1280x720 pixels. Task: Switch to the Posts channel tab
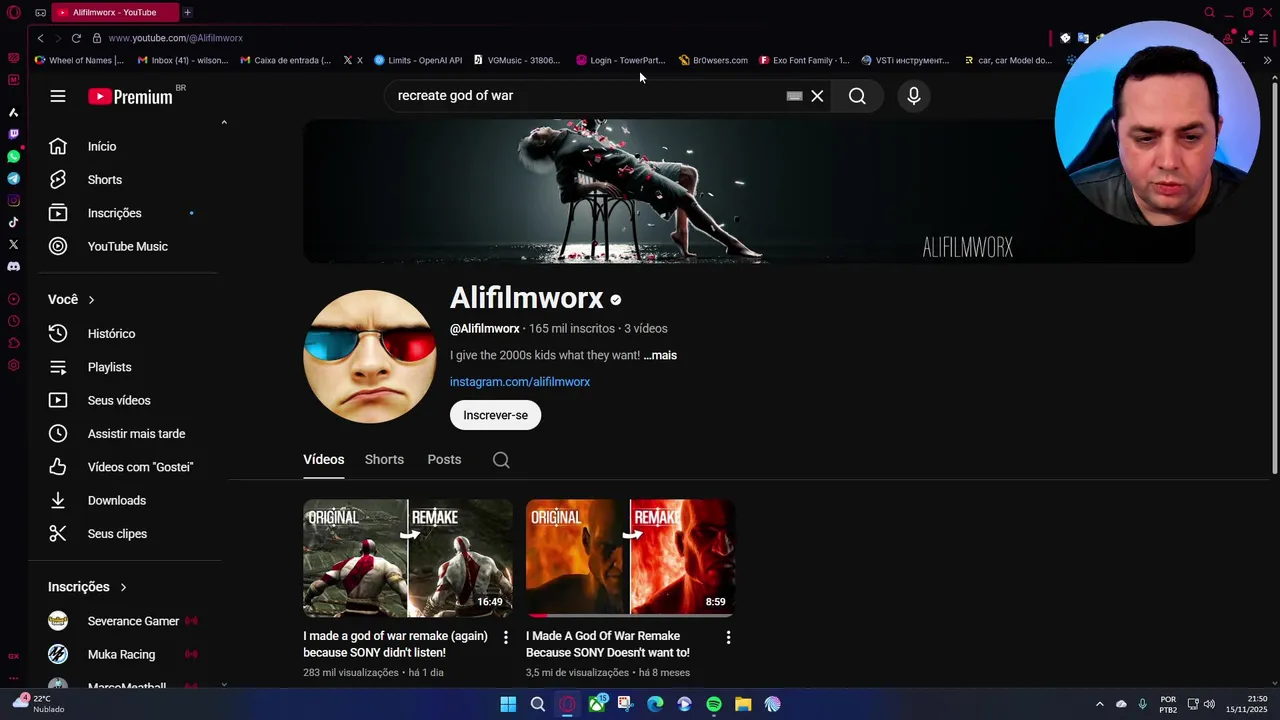(444, 460)
